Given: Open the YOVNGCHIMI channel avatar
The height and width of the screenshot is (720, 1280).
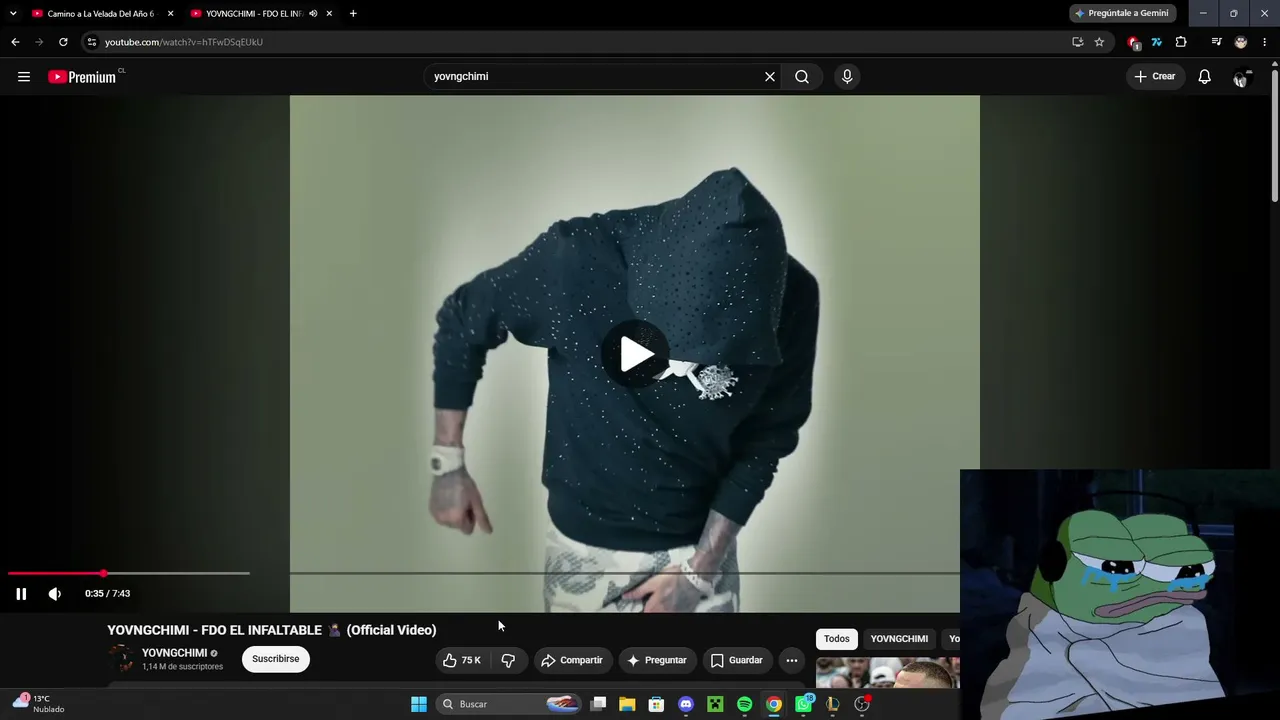Looking at the screenshot, I should tap(121, 658).
